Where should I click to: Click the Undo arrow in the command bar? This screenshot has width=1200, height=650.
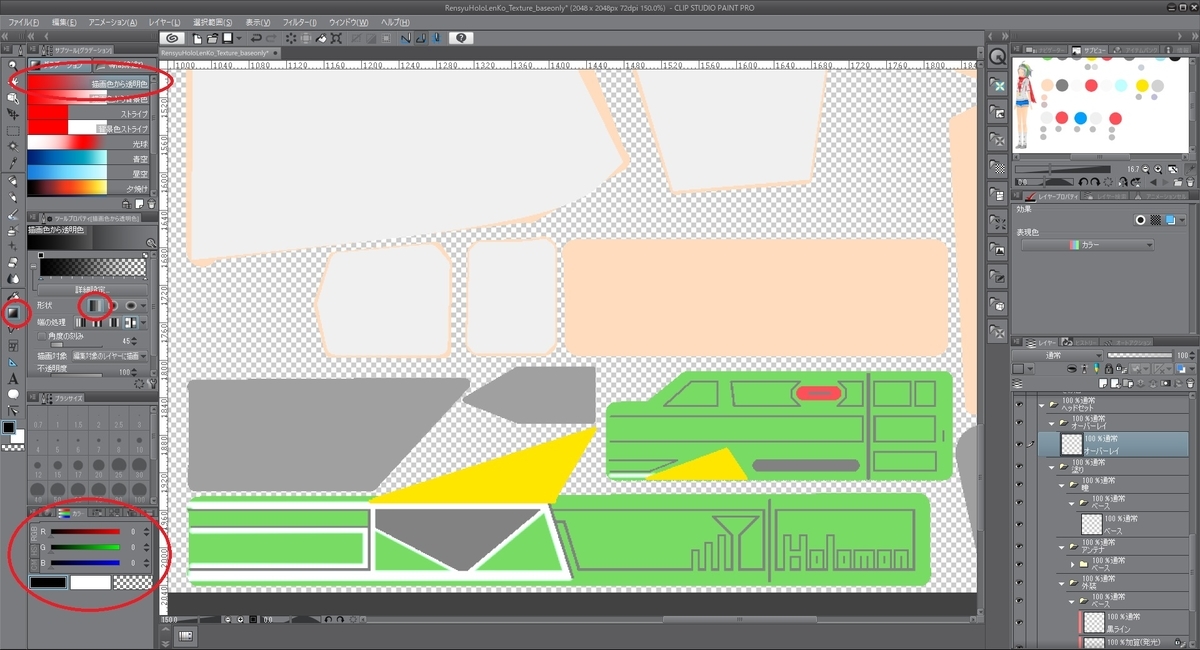click(x=256, y=38)
